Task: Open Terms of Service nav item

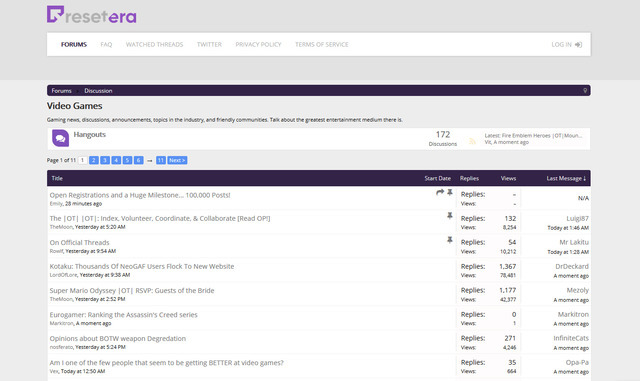Action: pyautogui.click(x=322, y=45)
